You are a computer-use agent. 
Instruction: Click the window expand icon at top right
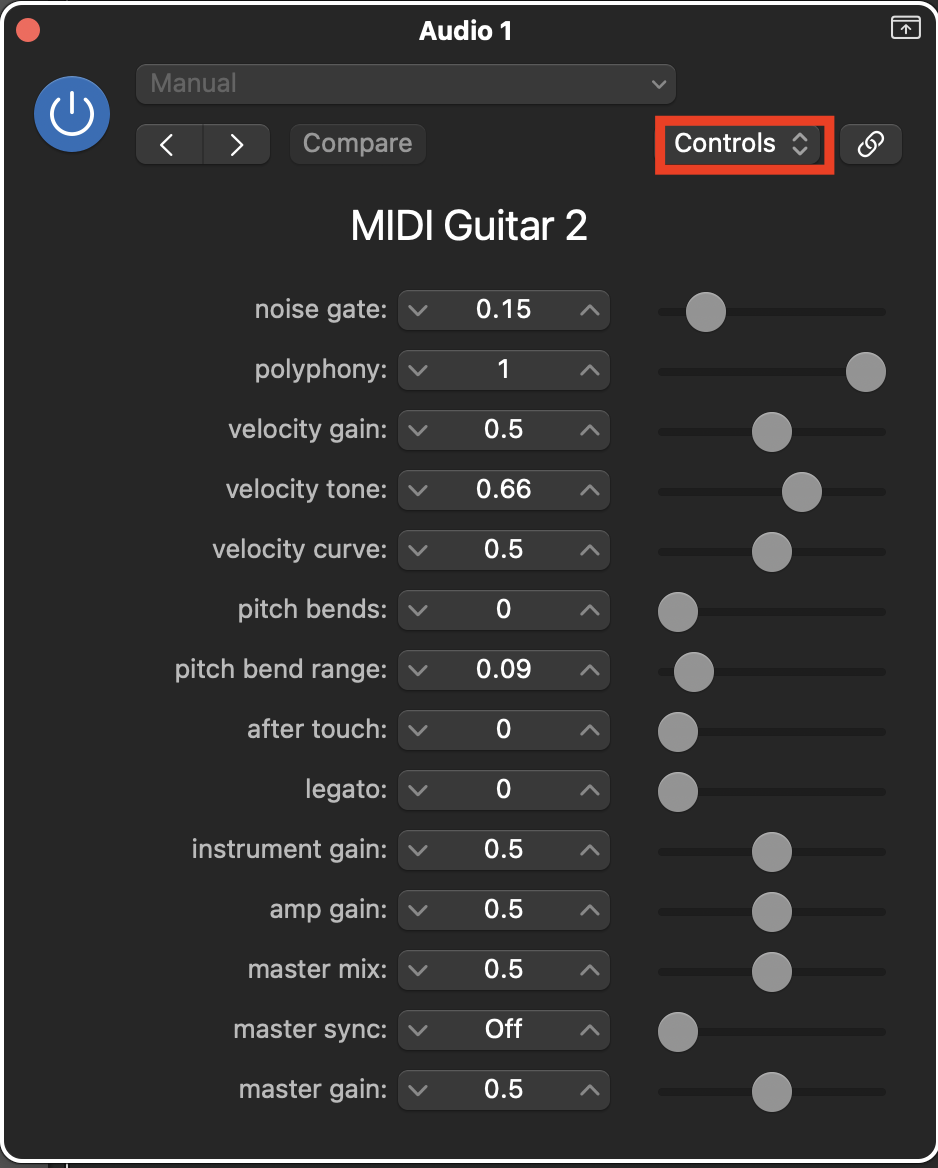coord(905,28)
